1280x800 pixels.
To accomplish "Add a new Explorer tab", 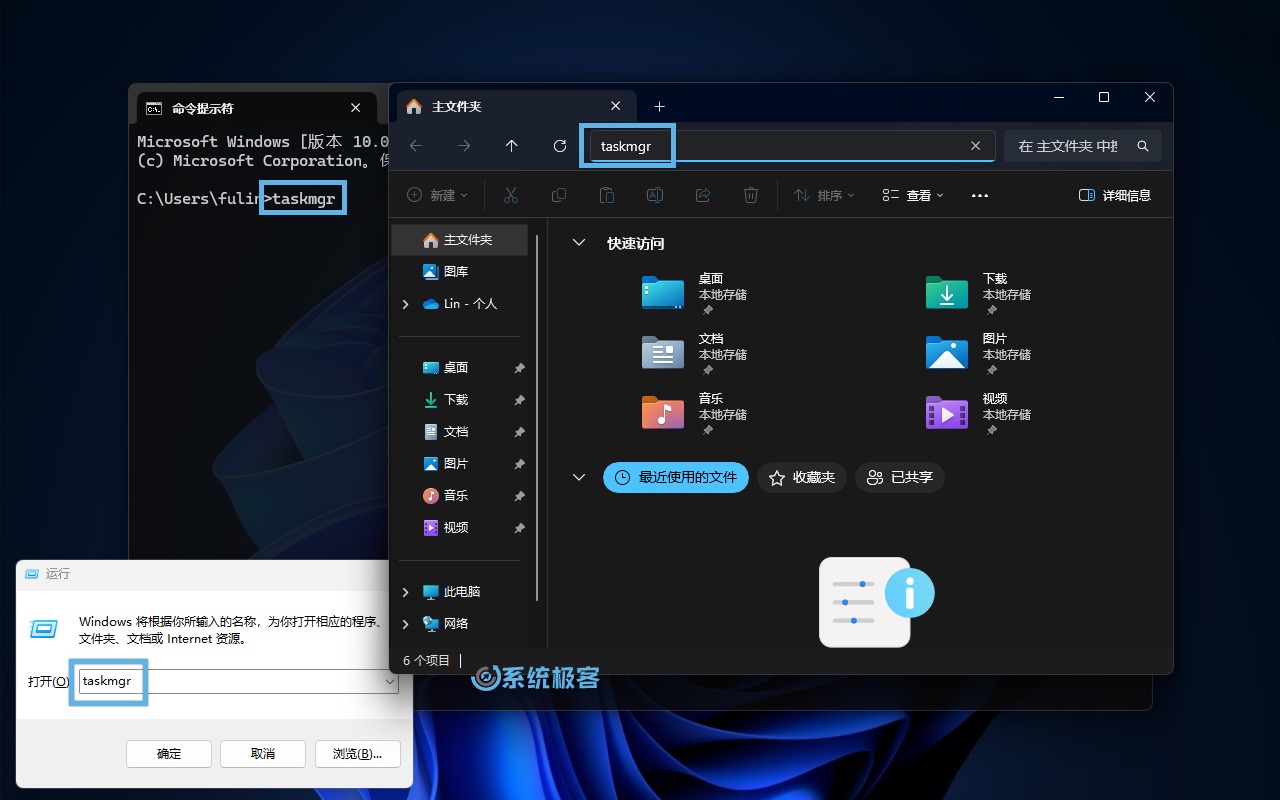I will pos(659,107).
